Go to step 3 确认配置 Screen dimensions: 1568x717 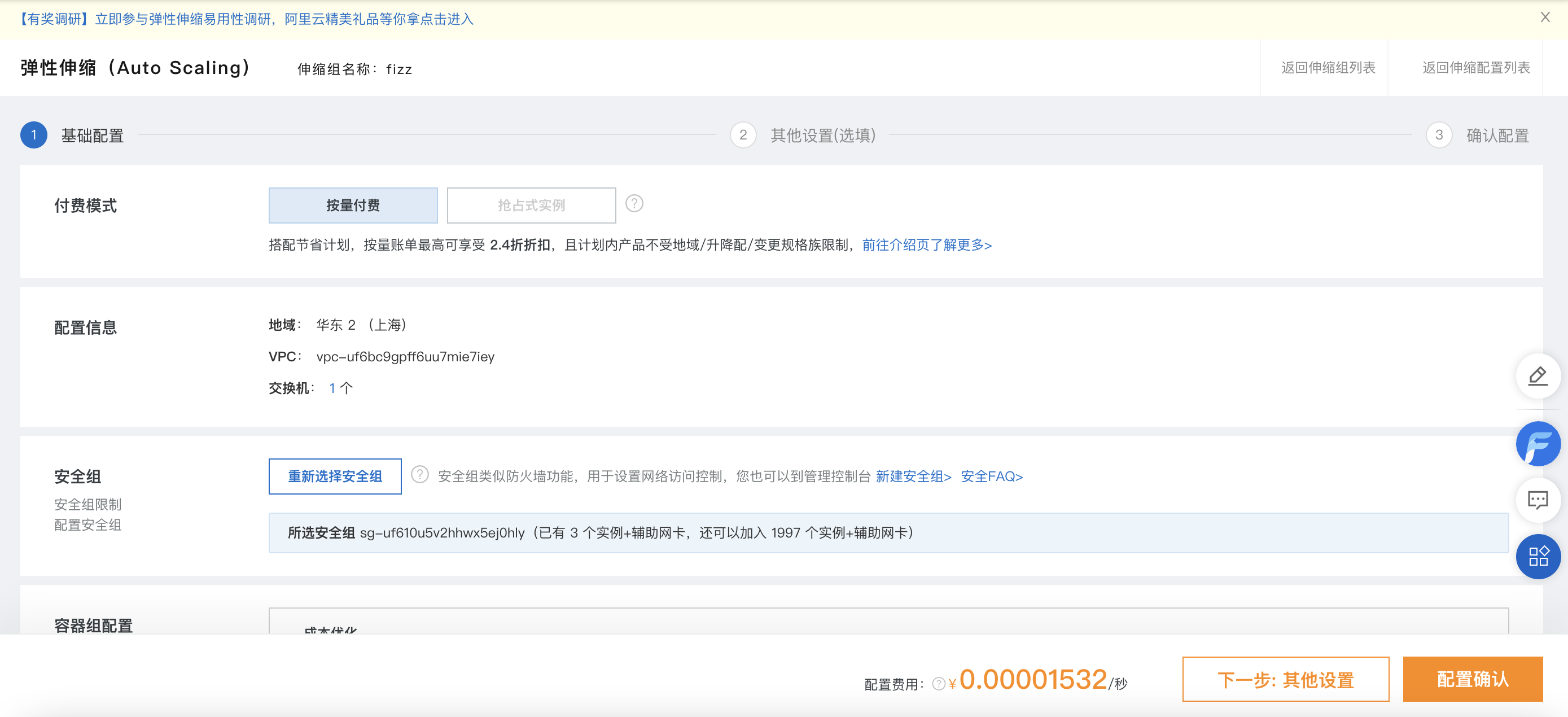coord(1478,135)
